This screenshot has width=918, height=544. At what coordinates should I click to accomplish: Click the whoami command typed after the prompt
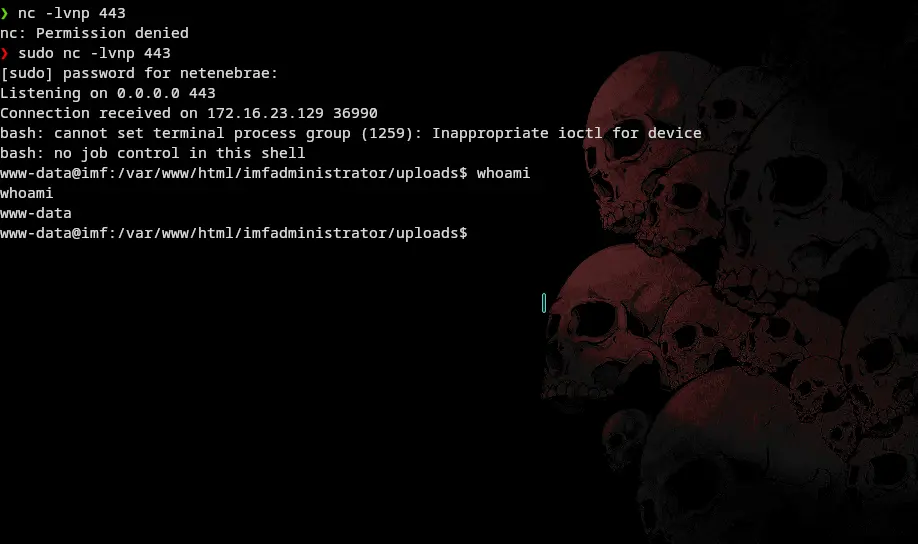click(x=503, y=173)
